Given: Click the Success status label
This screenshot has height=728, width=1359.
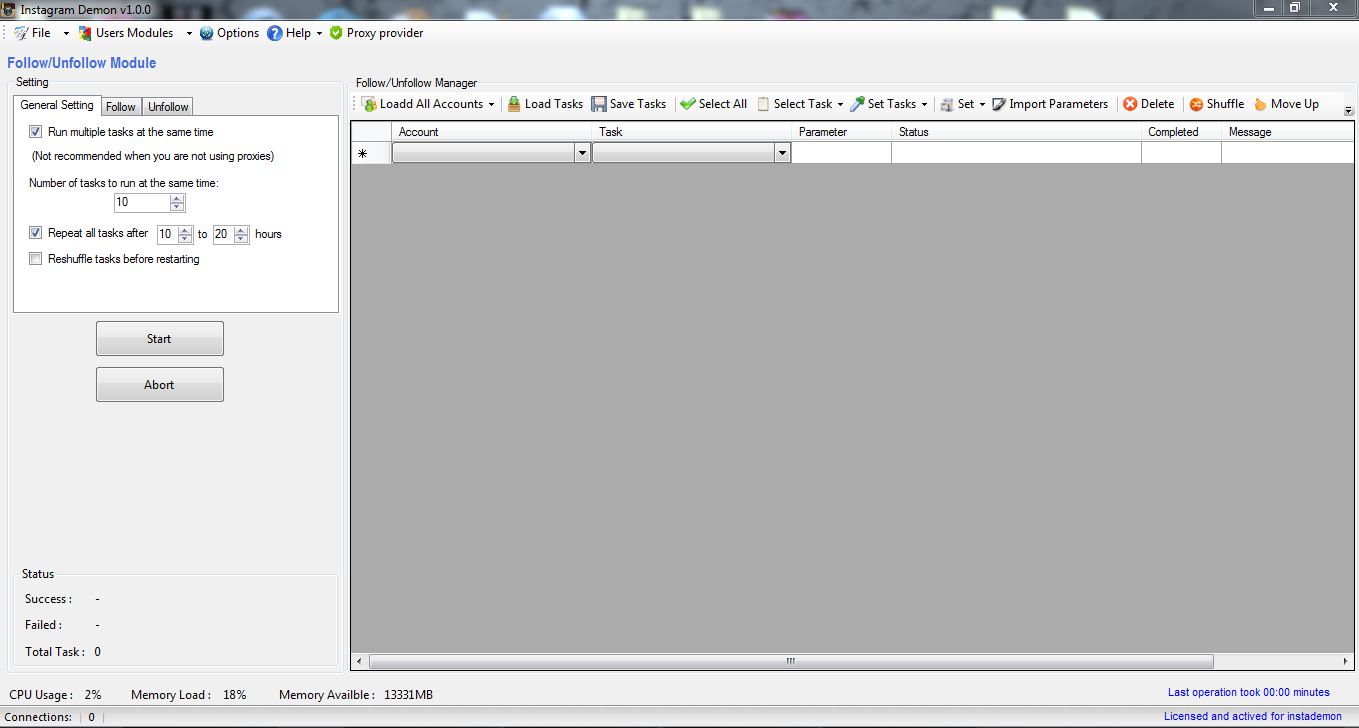Looking at the screenshot, I should tap(48, 599).
